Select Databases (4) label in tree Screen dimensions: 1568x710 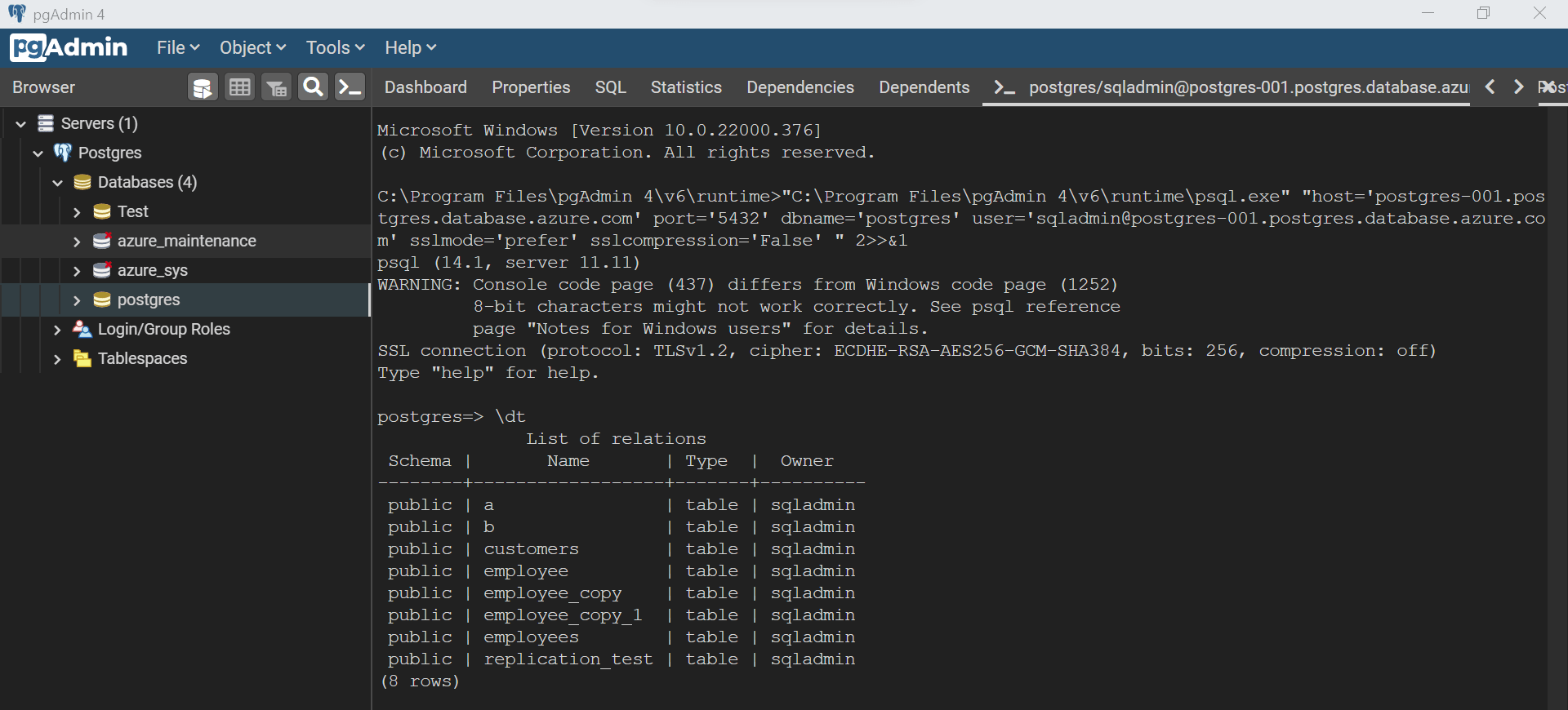pos(147,182)
